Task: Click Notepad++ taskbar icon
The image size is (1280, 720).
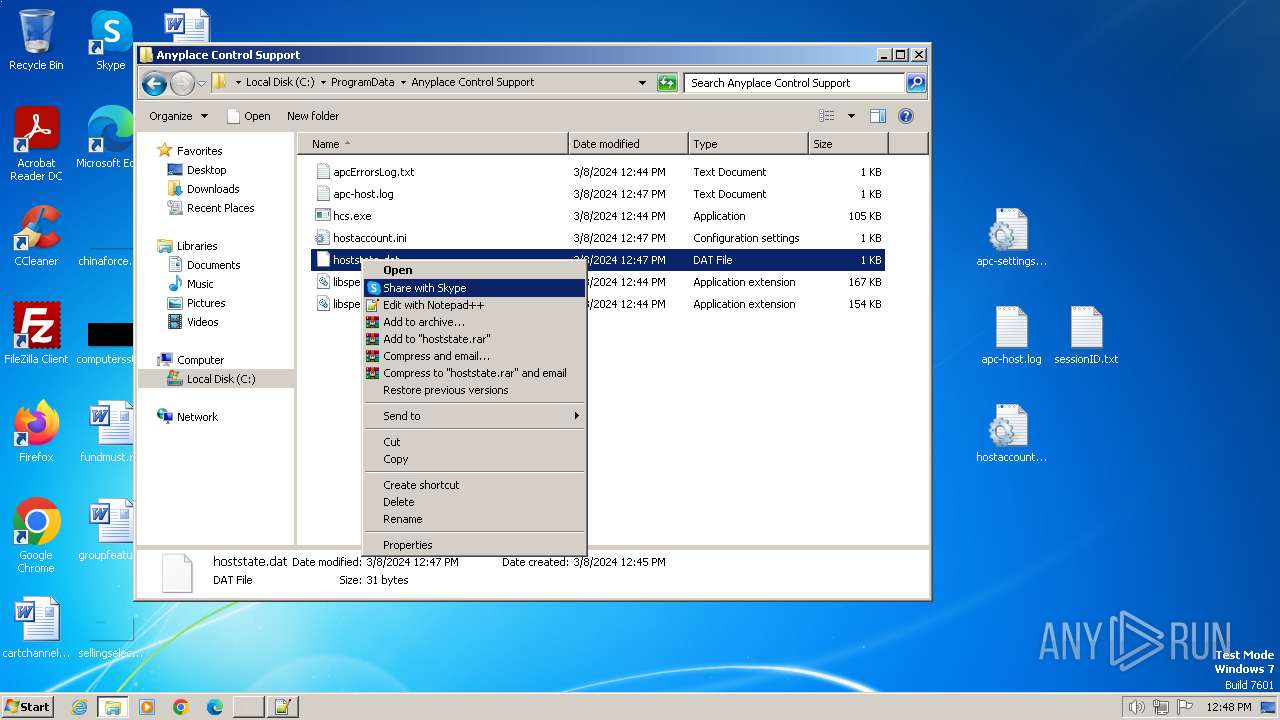Action: [x=282, y=707]
